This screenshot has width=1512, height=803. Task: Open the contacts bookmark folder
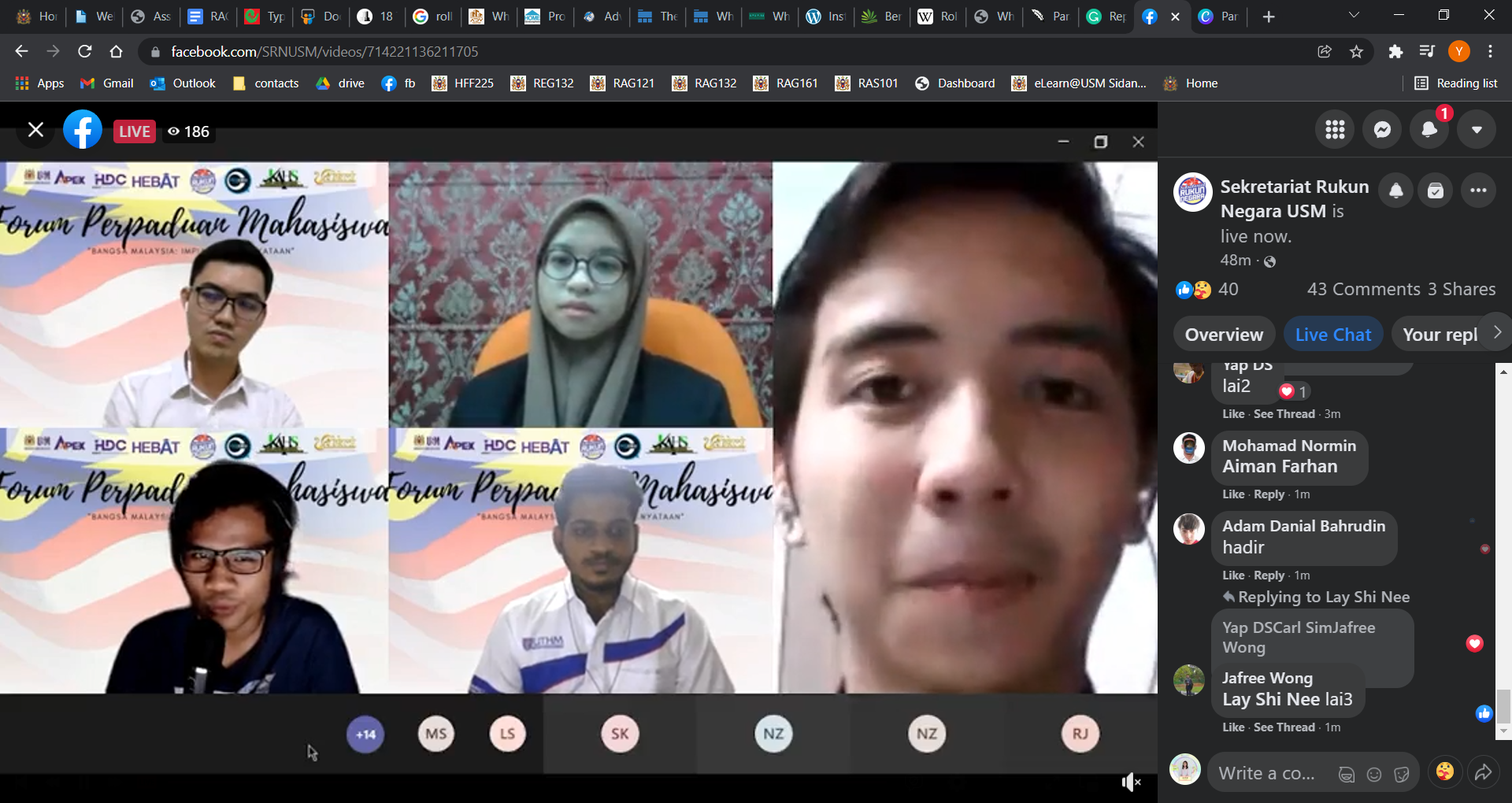coord(266,83)
